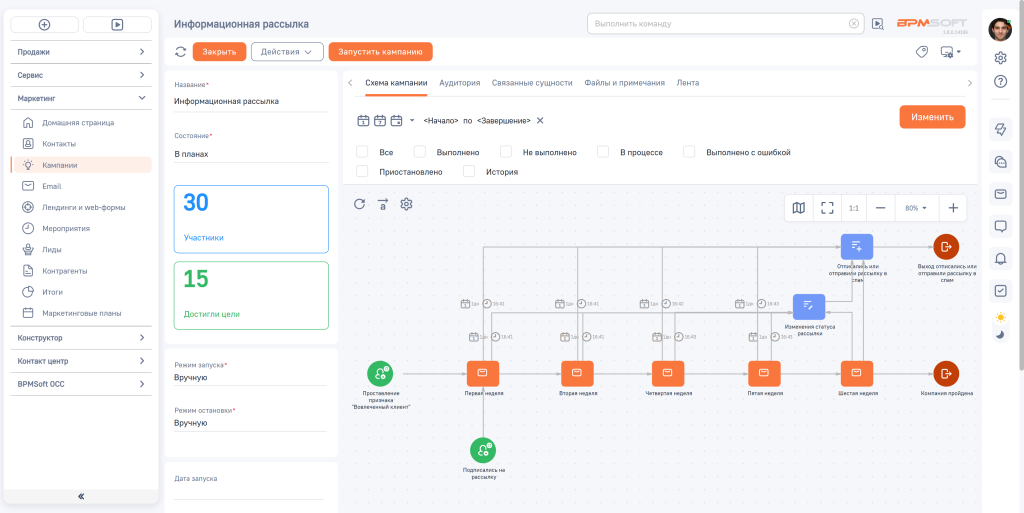Screen dimensions: 1024x513
Task: Open the mail icon in right panel
Action: coord(1000,194)
